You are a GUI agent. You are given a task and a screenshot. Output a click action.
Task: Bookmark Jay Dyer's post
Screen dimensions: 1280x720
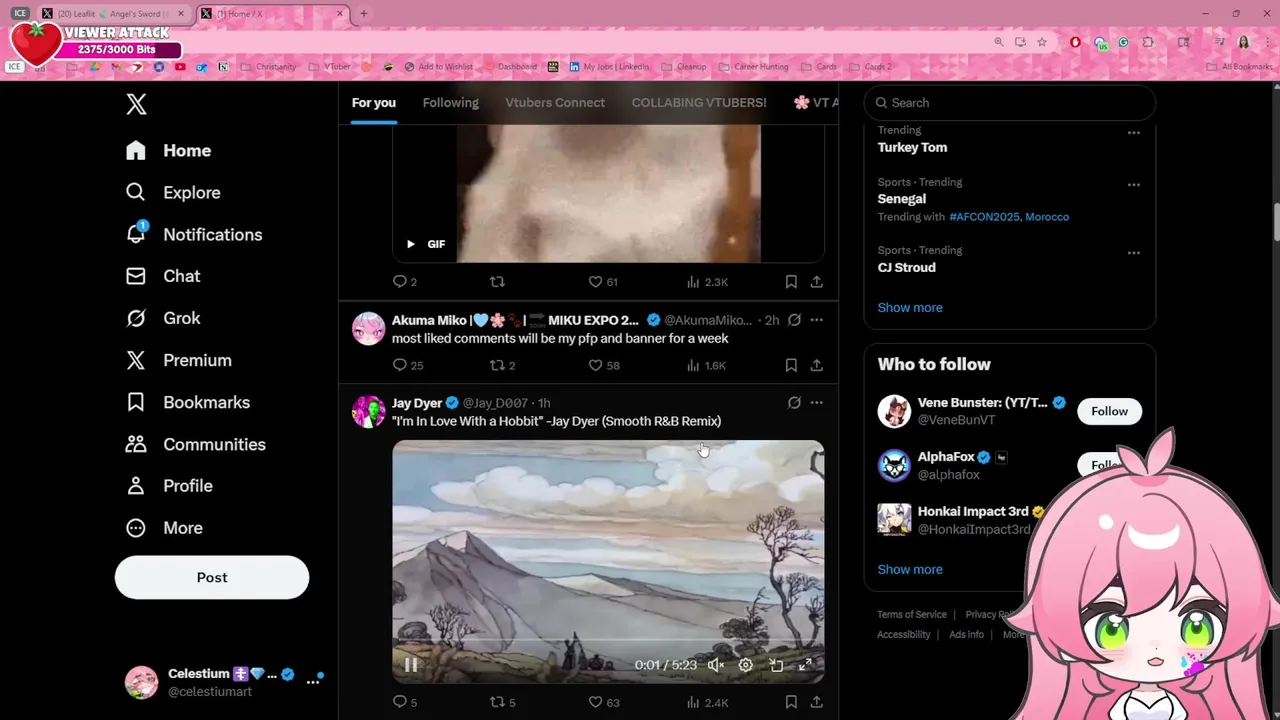pos(791,702)
